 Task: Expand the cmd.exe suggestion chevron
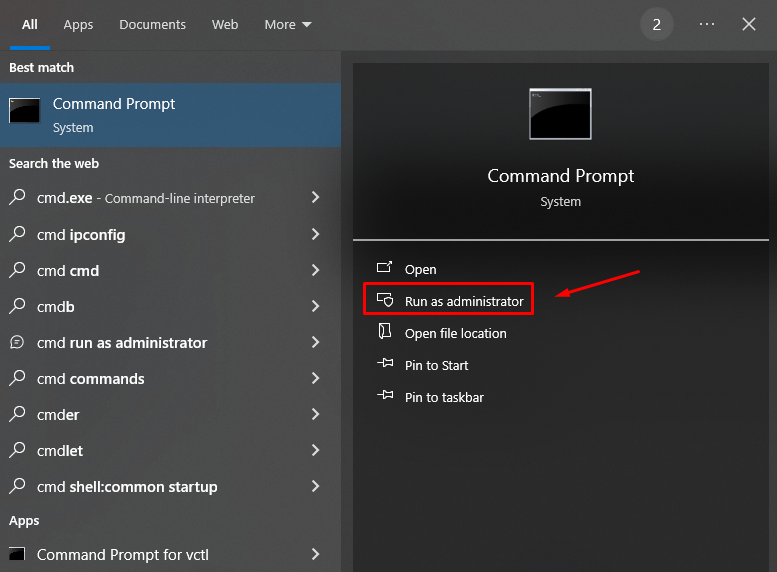pos(315,198)
